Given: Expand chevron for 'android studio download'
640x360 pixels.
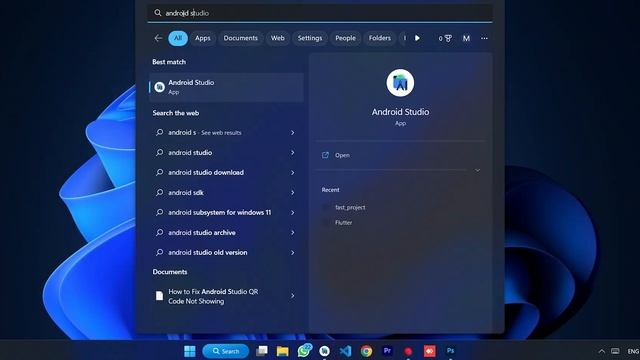Looking at the screenshot, I should pyautogui.click(x=293, y=173).
